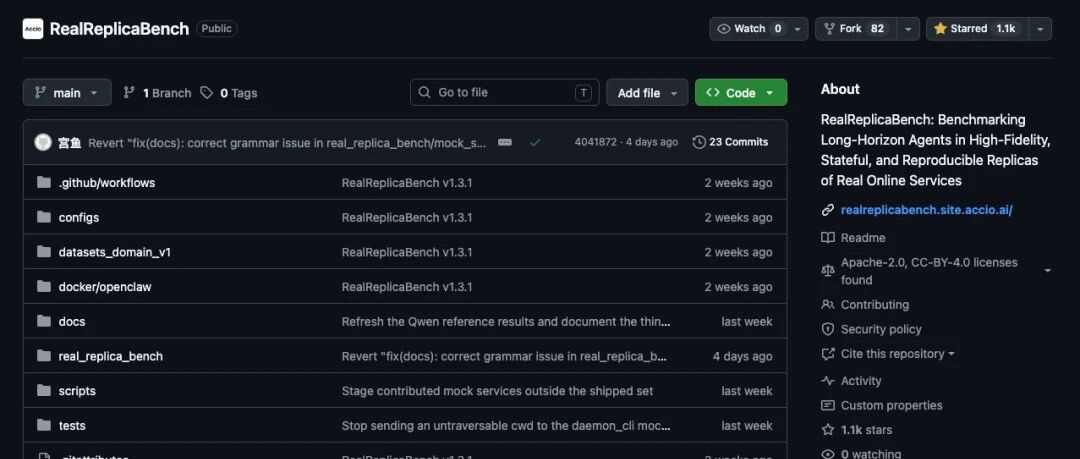Viewport: 1080px width, 459px height.
Task: Jump to the Readme sidebar link
Action: tap(863, 238)
